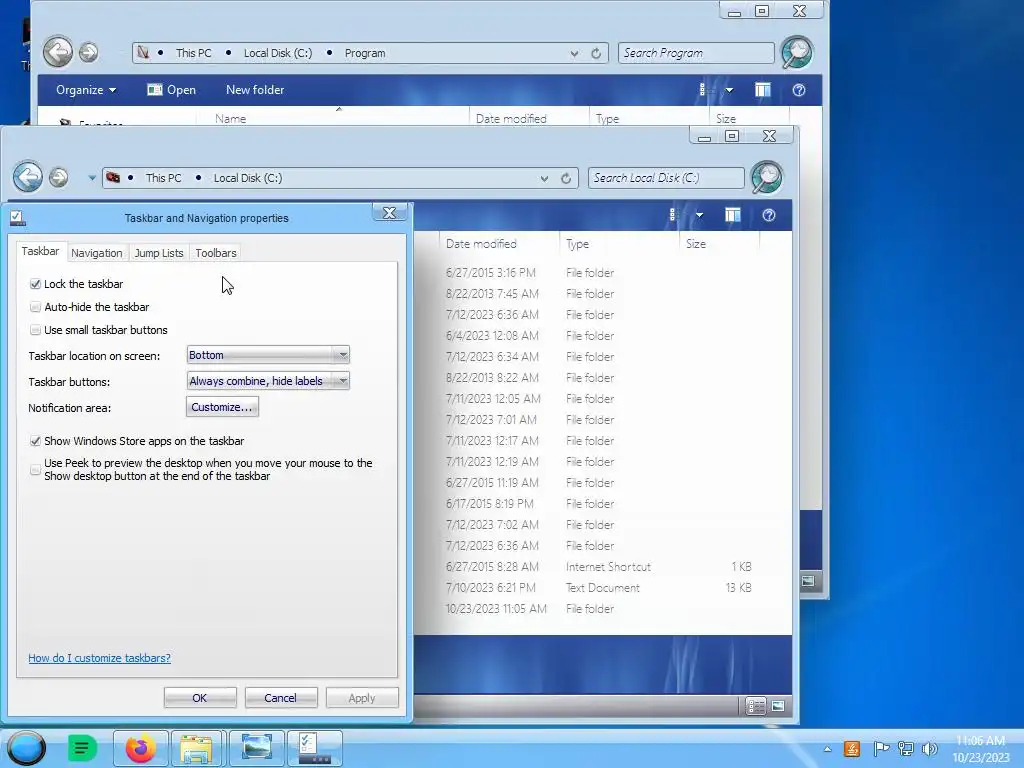Viewport: 1024px width, 768px height.
Task: Click the Customize... notification area button
Action: [222, 407]
